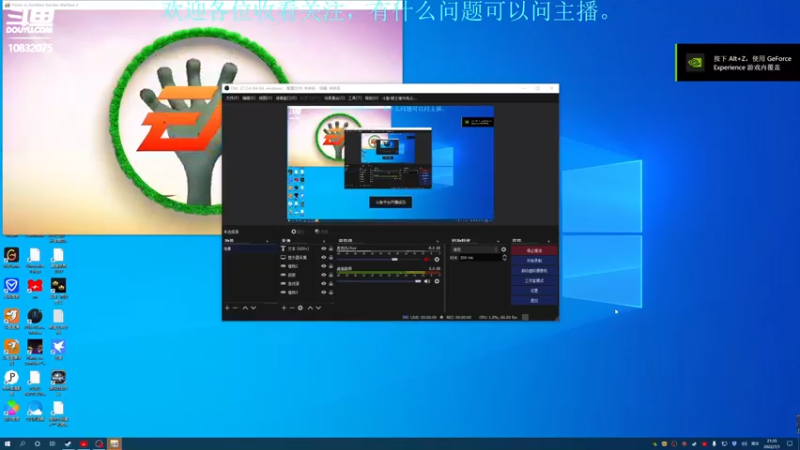Move source up in Sources panel

(310, 308)
